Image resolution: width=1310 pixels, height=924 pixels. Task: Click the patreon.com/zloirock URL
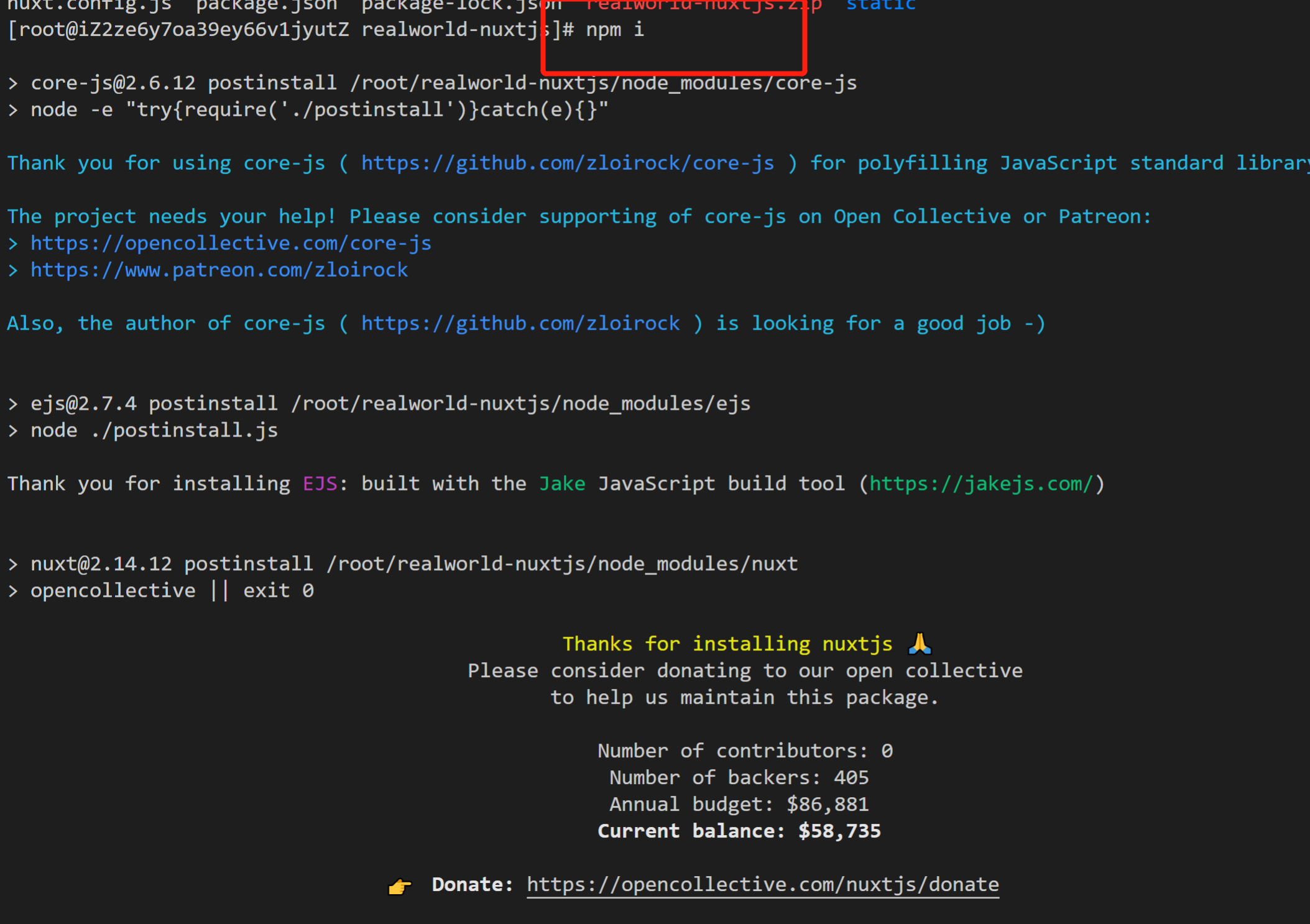click(x=219, y=270)
